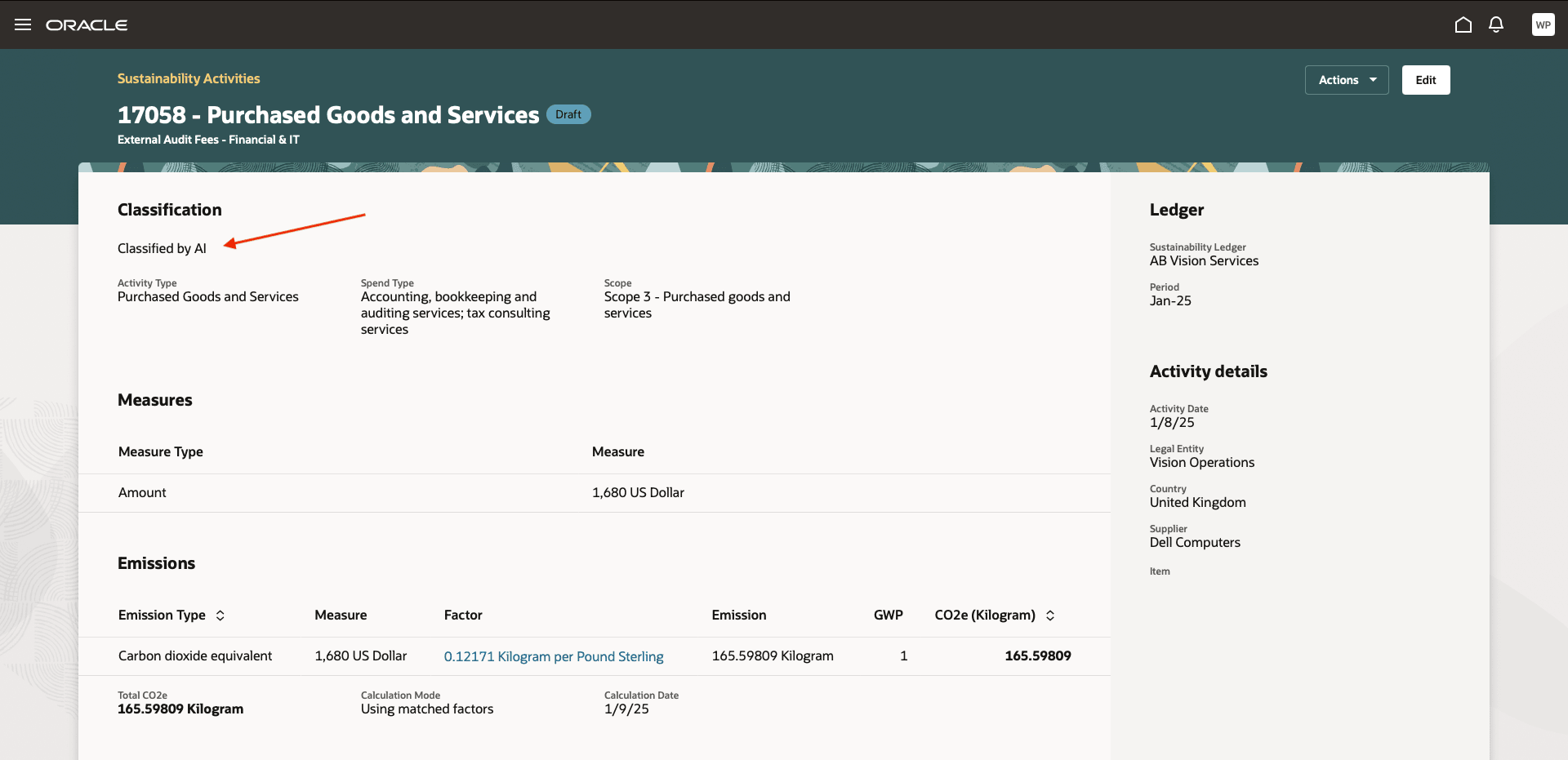
Task: Click the Factor column header
Action: pyautogui.click(x=463, y=615)
